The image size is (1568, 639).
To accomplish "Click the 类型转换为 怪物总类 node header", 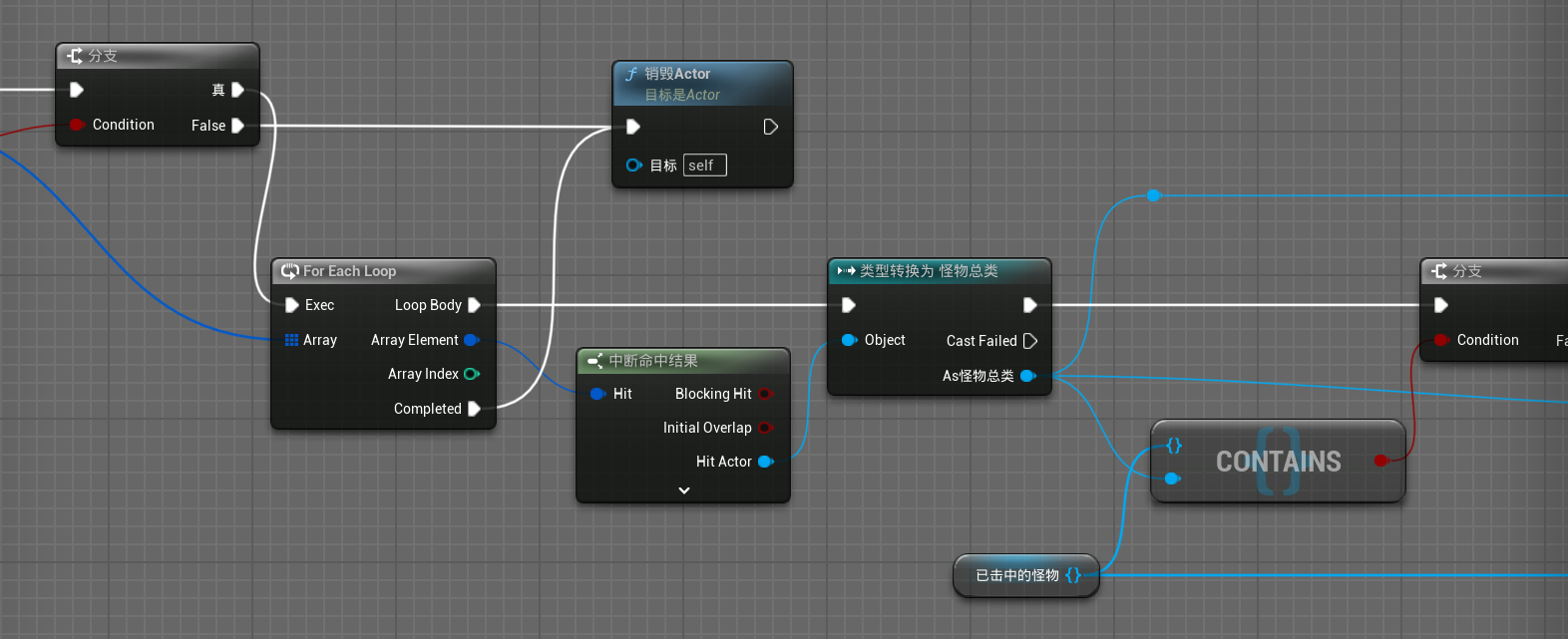I will 928,271.
